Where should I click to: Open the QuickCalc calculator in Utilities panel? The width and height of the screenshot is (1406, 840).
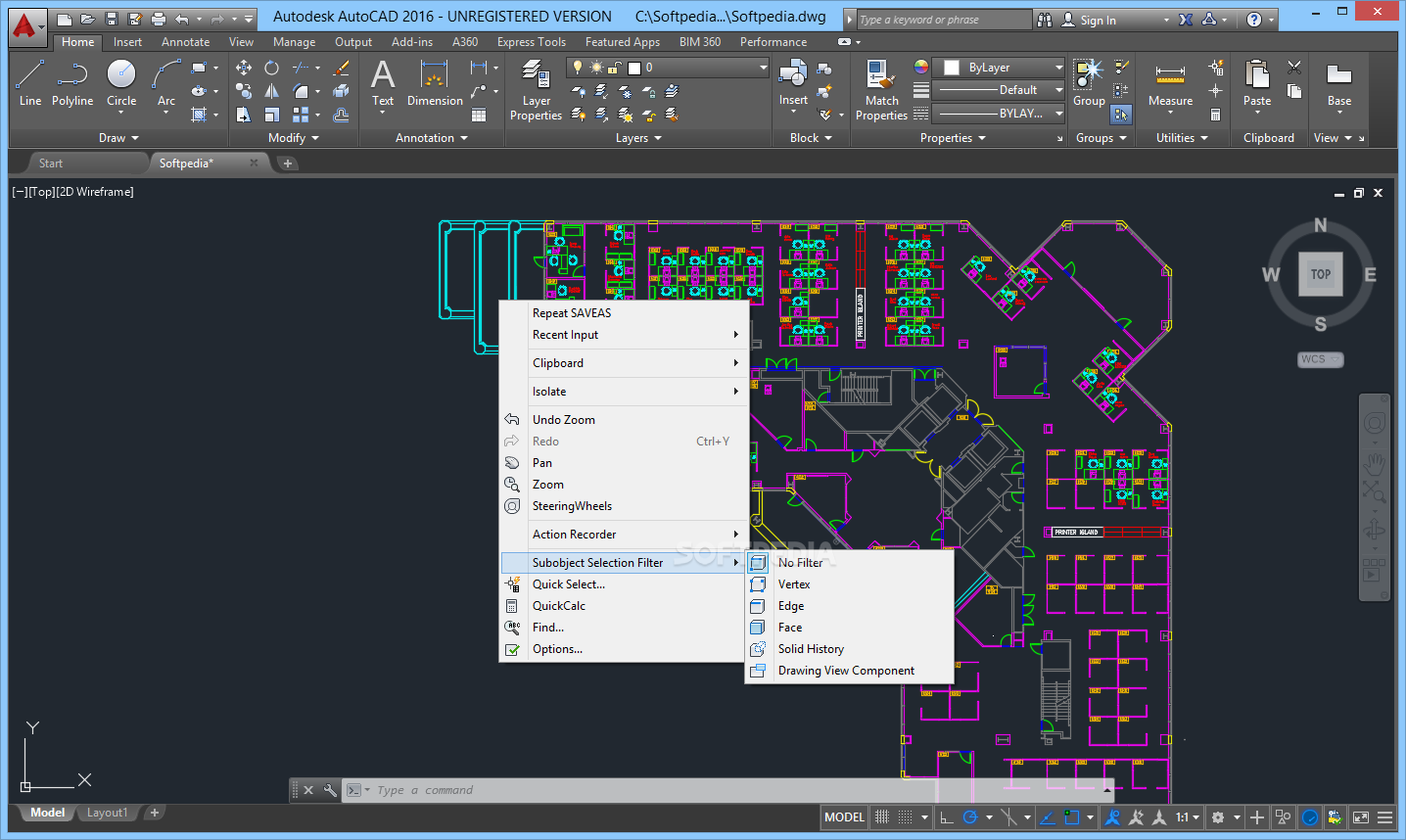[x=1215, y=115]
